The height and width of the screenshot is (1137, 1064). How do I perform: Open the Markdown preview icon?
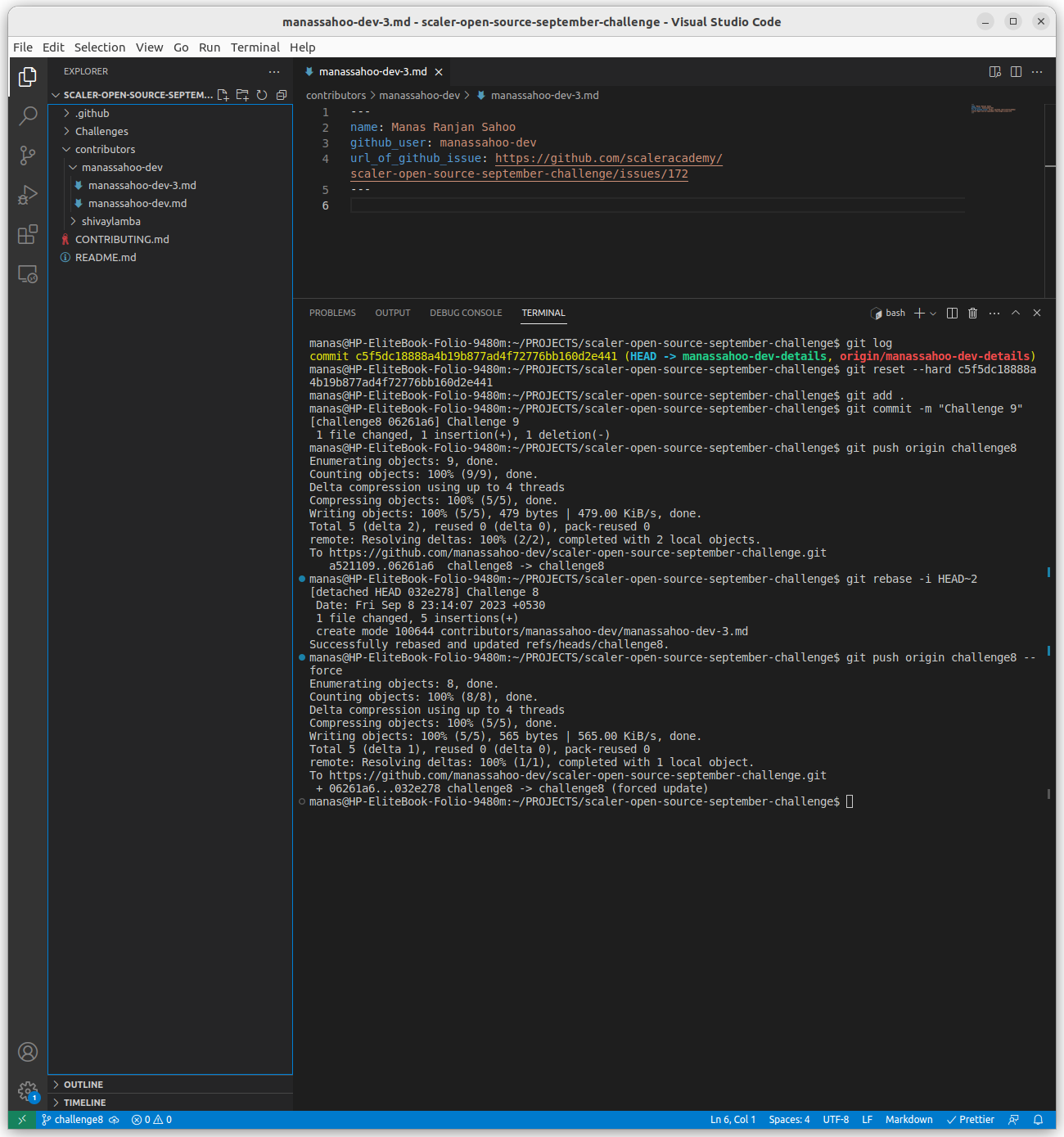click(995, 72)
